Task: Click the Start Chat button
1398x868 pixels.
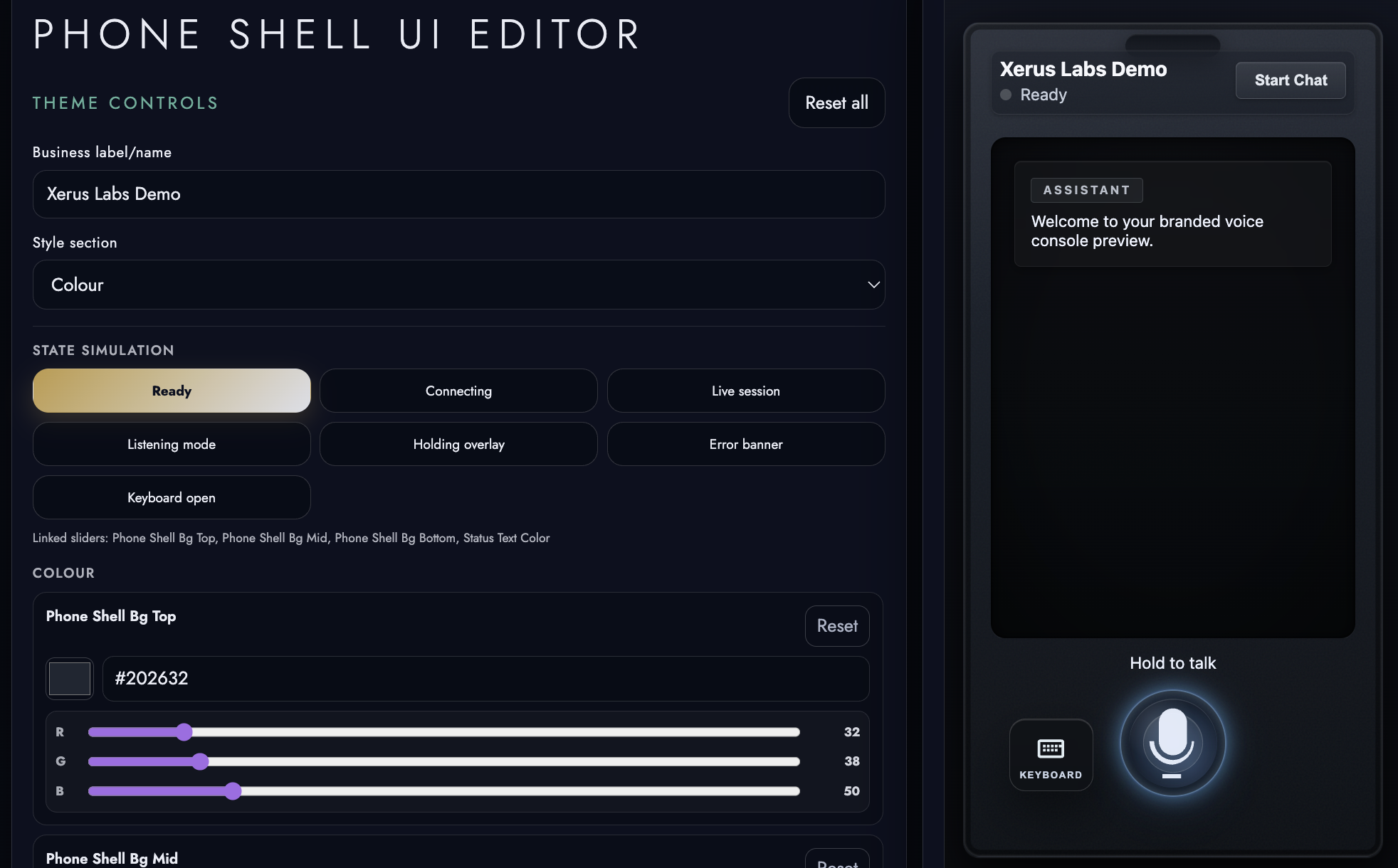Action: click(x=1290, y=80)
